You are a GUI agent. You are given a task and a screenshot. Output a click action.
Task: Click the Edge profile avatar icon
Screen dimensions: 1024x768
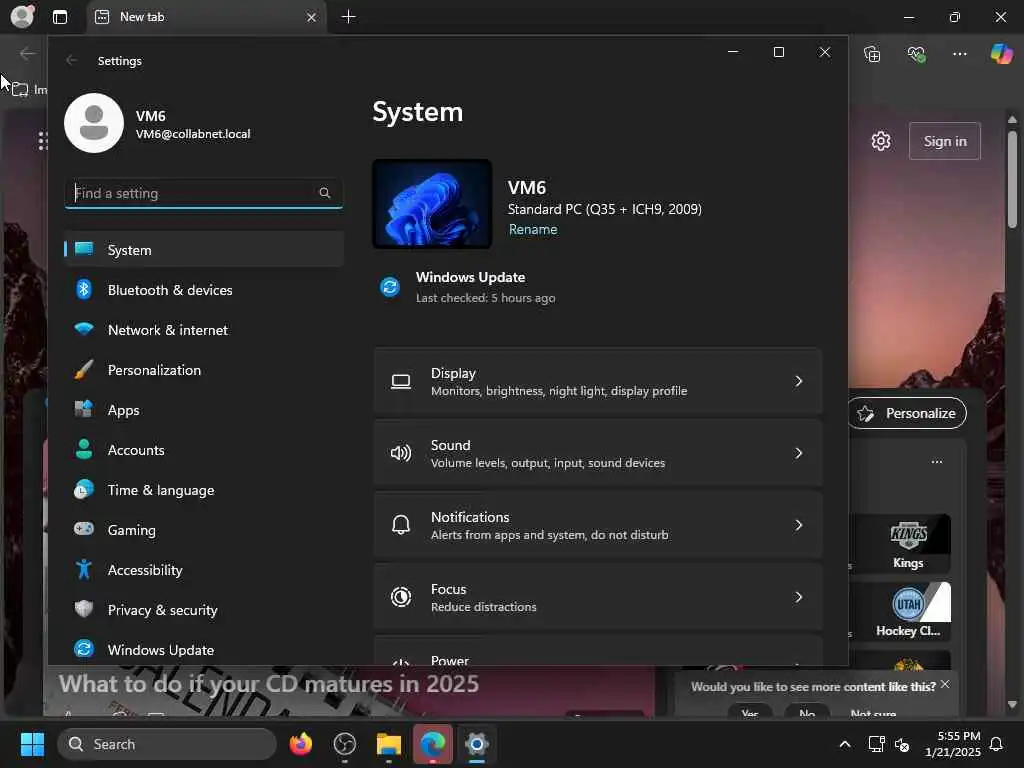click(23, 16)
